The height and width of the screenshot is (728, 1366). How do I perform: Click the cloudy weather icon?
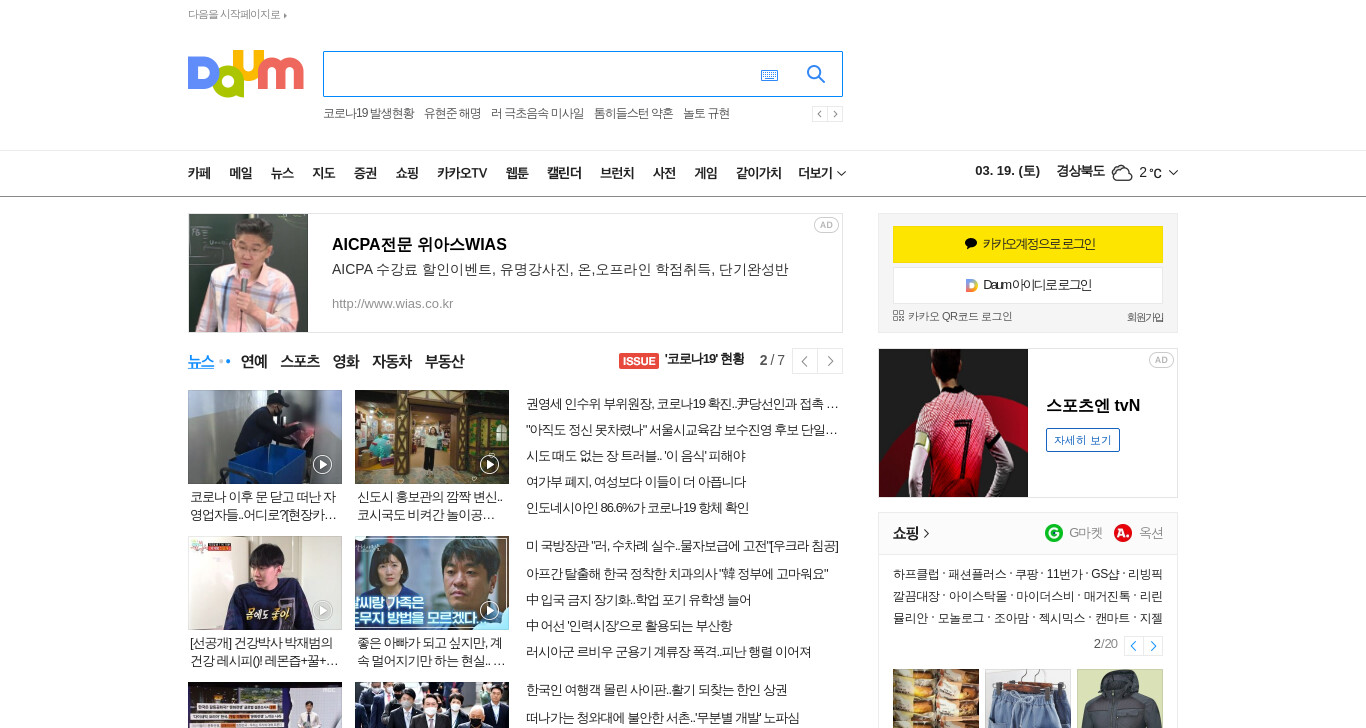pos(1122,173)
